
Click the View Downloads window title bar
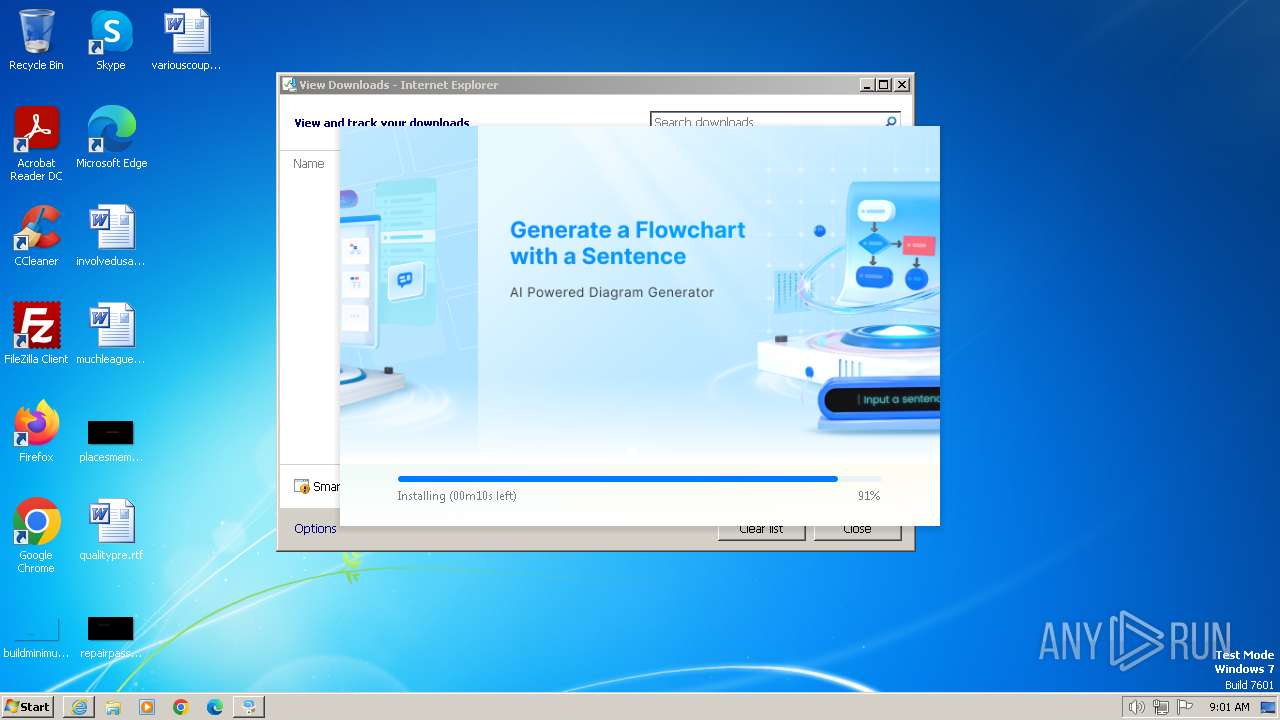pyautogui.click(x=570, y=85)
